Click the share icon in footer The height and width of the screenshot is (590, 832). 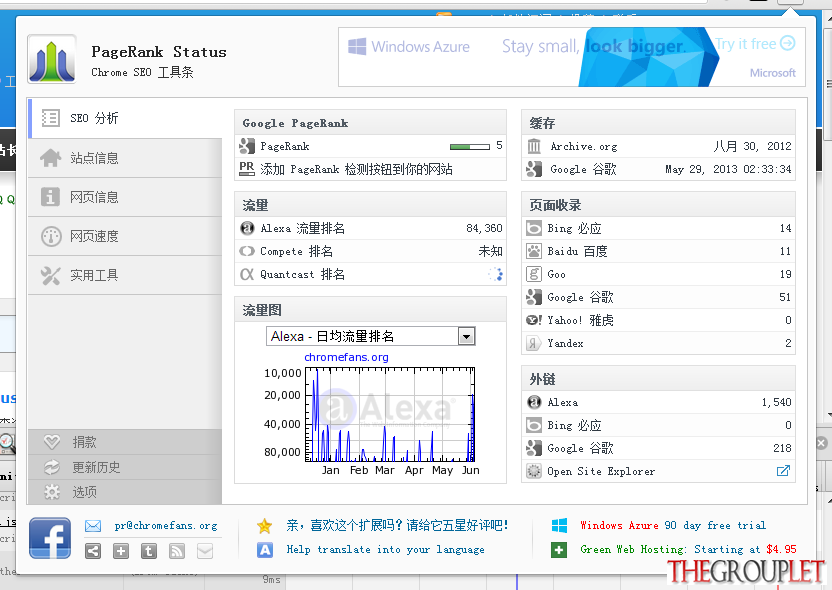[x=93, y=551]
